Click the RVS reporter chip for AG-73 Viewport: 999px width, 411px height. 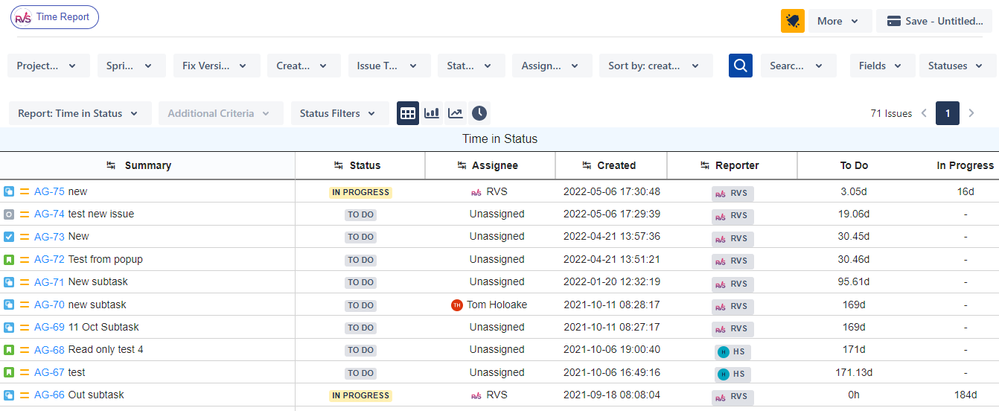[733, 238]
